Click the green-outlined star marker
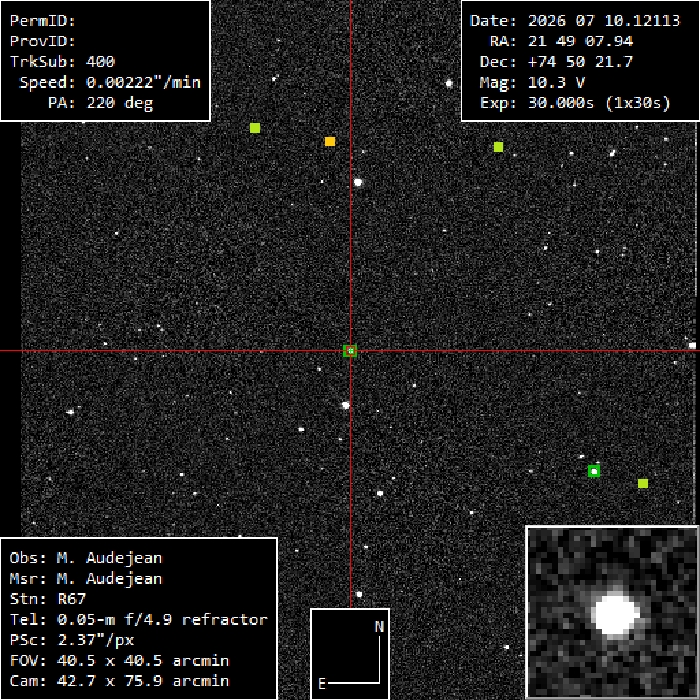Screen dimensions: 700x700 (594, 471)
